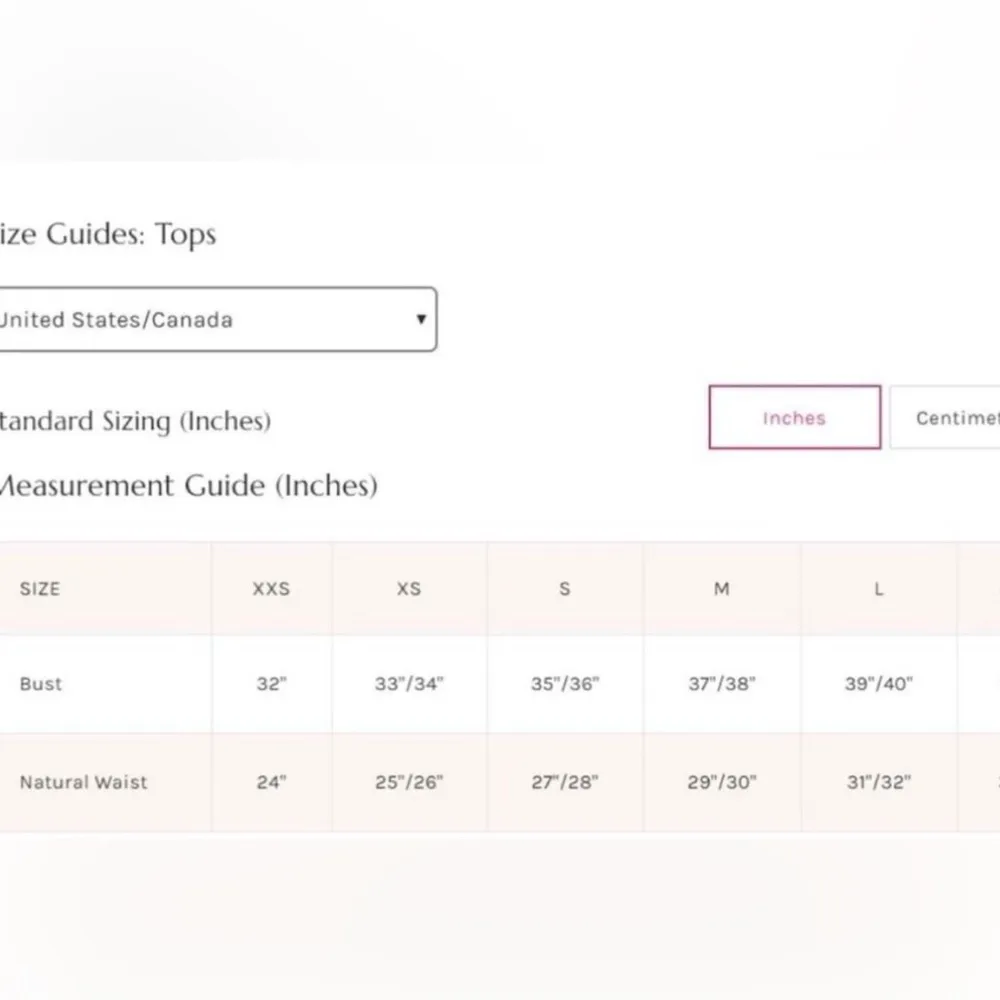The width and height of the screenshot is (1000, 1000).
Task: Click the S size header
Action: click(x=565, y=589)
